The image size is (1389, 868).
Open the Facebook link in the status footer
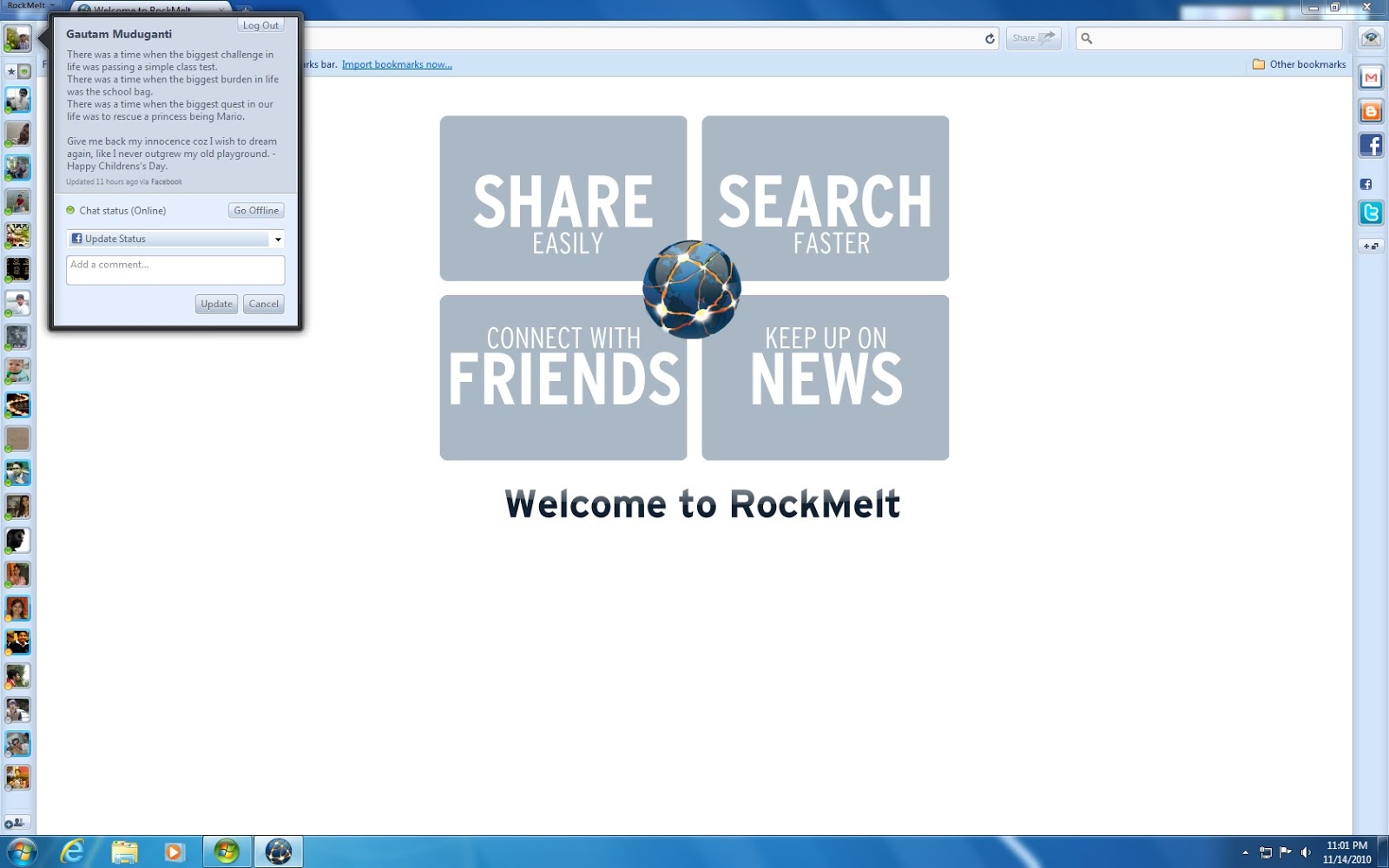(x=167, y=182)
